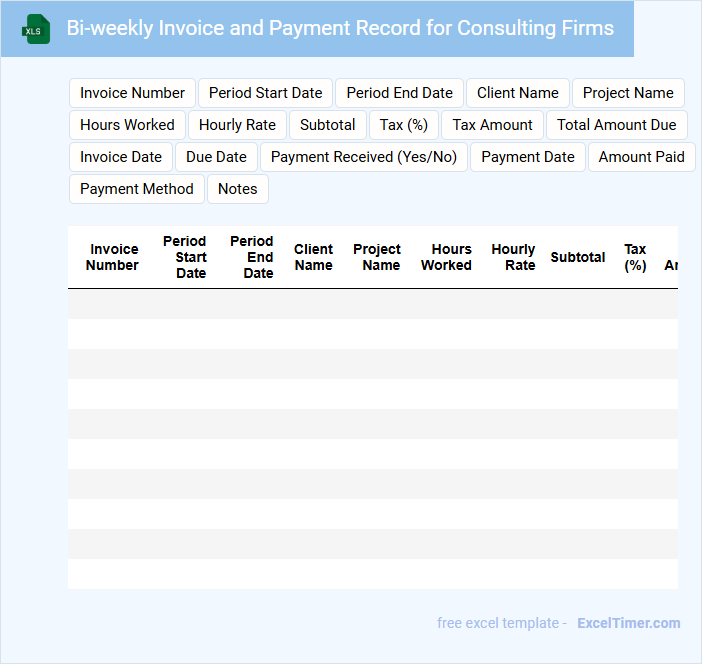Select the Invoice Number tag

[132, 93]
